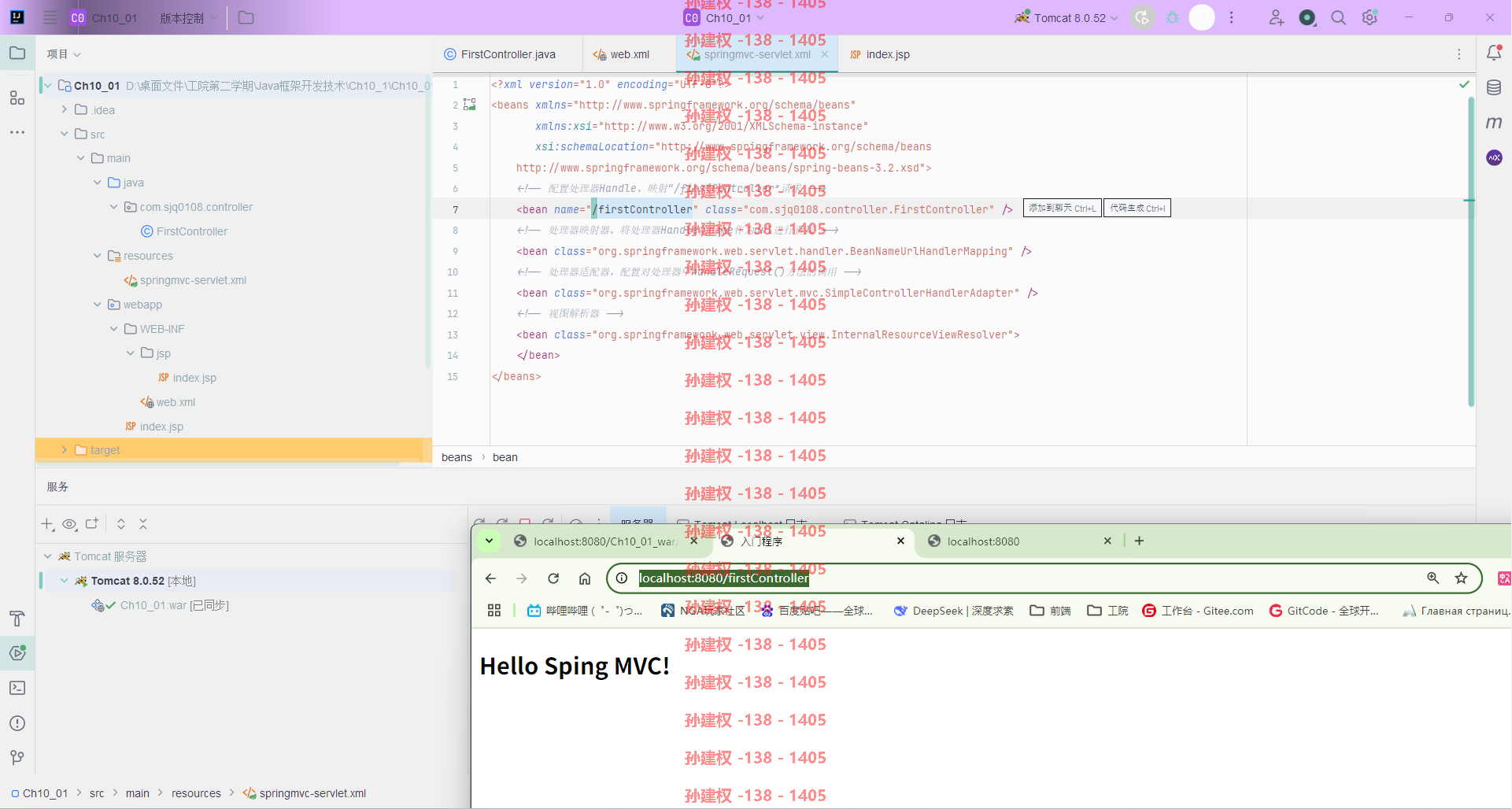The width and height of the screenshot is (1512, 809).
Task: Open the IntelliJ main menu hamburger icon
Action: coord(50,17)
